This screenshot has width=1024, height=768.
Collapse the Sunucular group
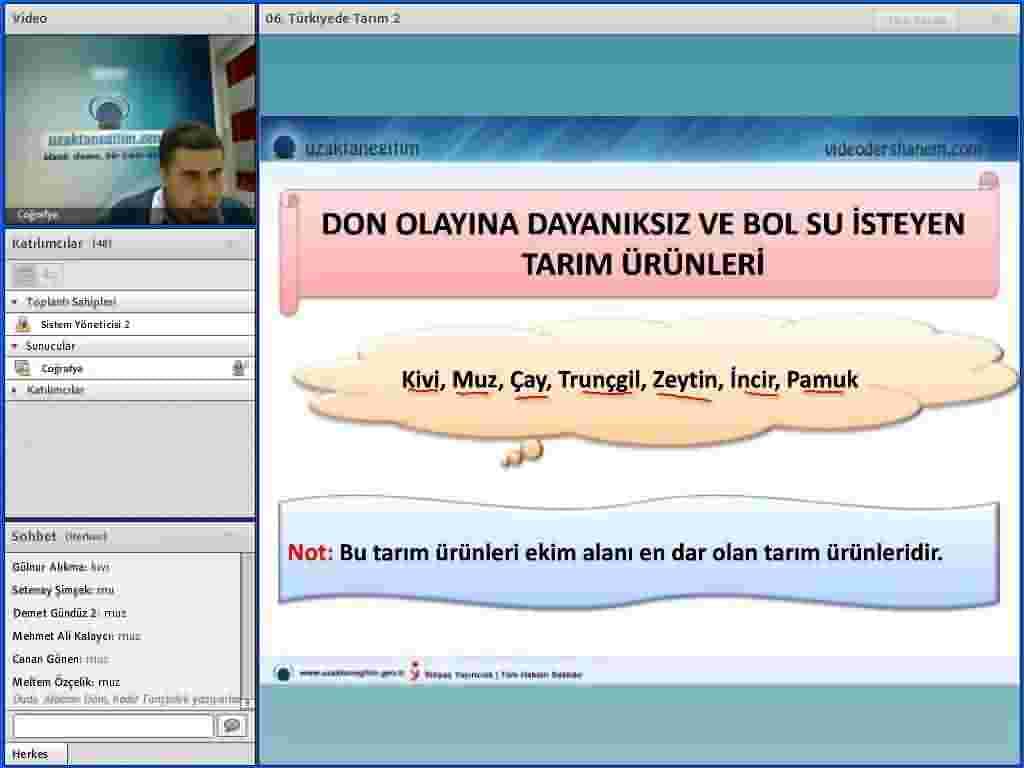point(14,346)
